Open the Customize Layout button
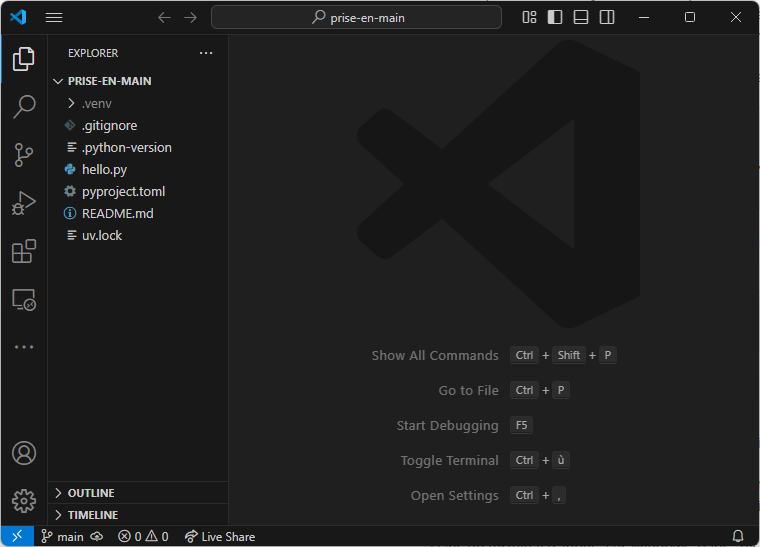760x547 pixels. pos(529,17)
